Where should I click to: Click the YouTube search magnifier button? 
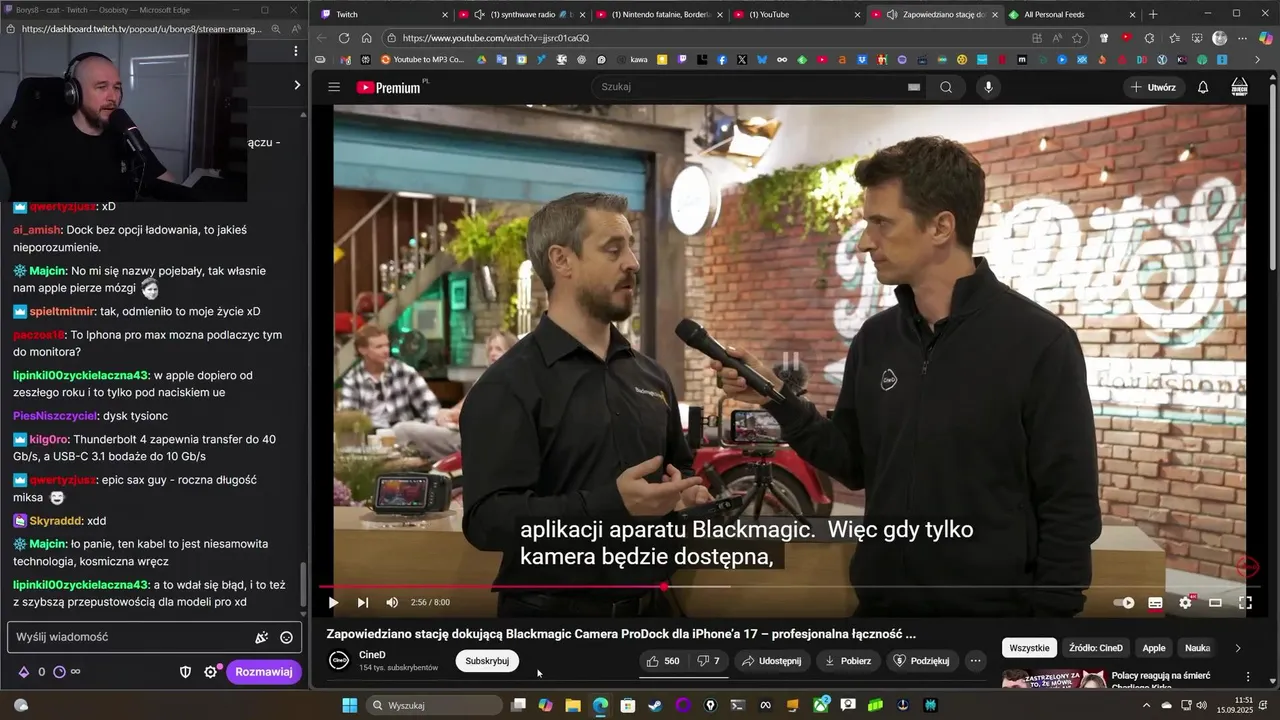click(945, 87)
